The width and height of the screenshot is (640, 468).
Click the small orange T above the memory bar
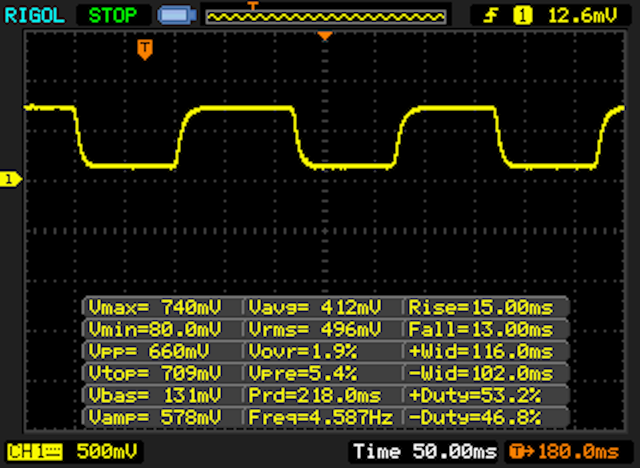click(253, 5)
